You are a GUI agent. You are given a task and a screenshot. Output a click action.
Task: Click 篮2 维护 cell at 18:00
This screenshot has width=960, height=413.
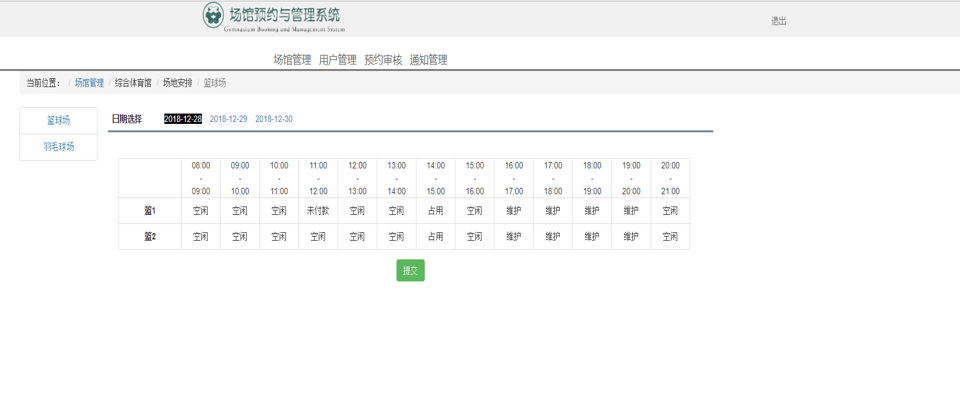coord(592,237)
